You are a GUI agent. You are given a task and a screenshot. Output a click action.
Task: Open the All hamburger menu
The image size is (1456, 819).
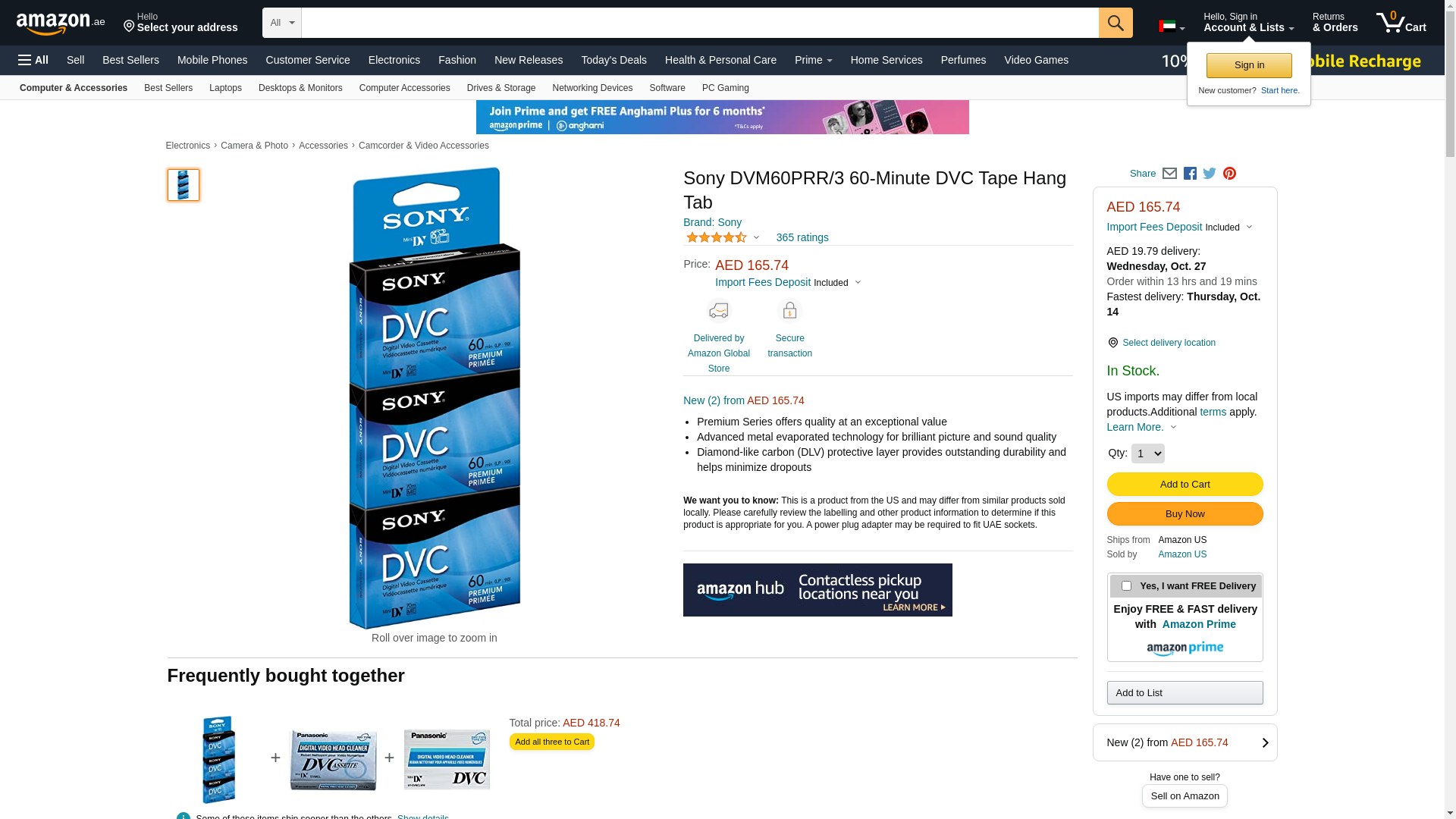[x=33, y=60]
